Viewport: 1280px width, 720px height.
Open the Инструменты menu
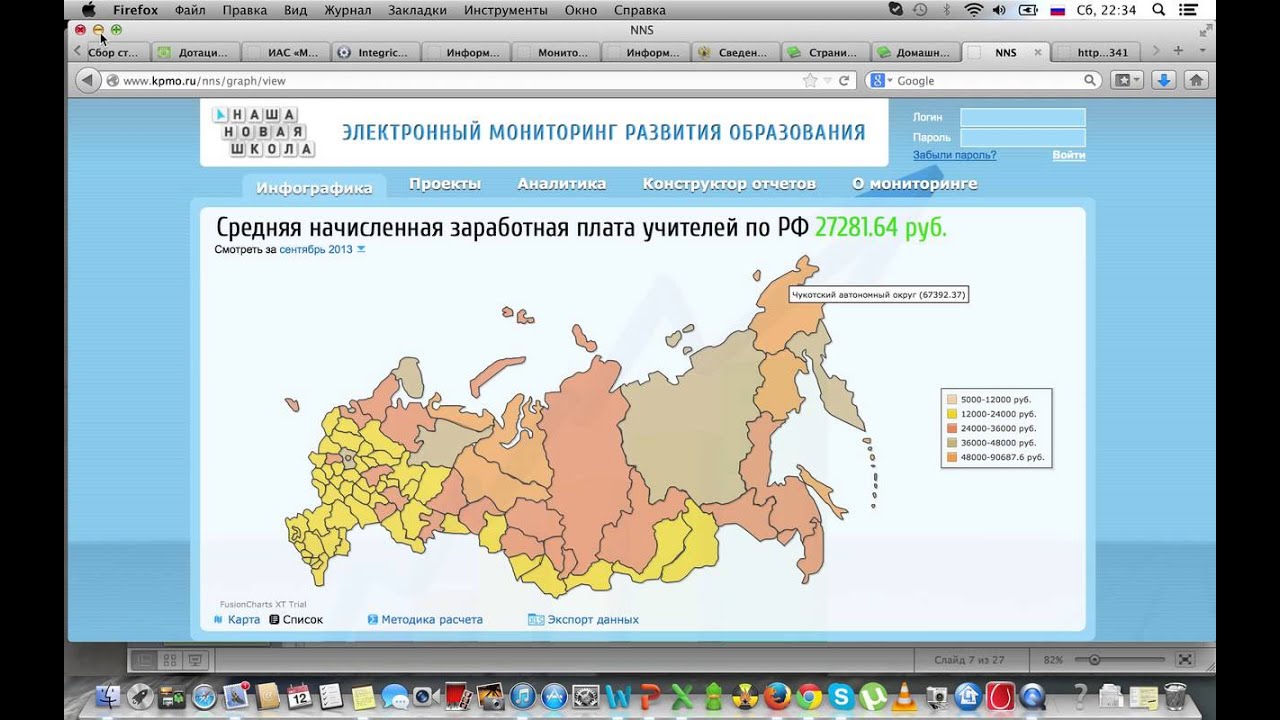(x=506, y=10)
